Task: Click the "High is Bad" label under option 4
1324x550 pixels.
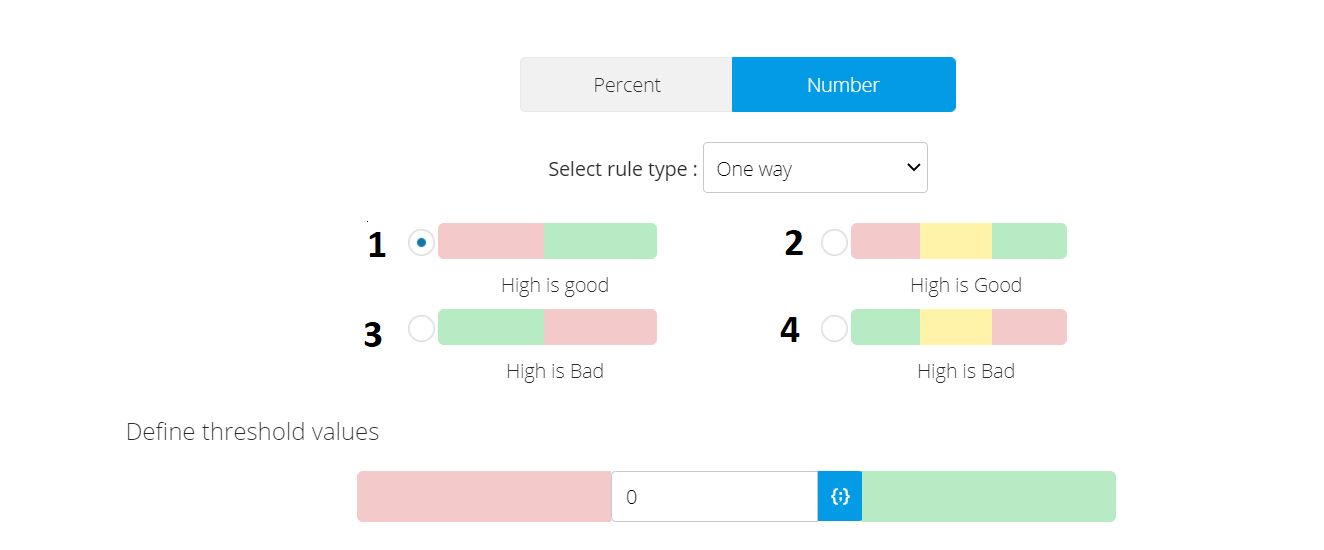Action: click(966, 371)
